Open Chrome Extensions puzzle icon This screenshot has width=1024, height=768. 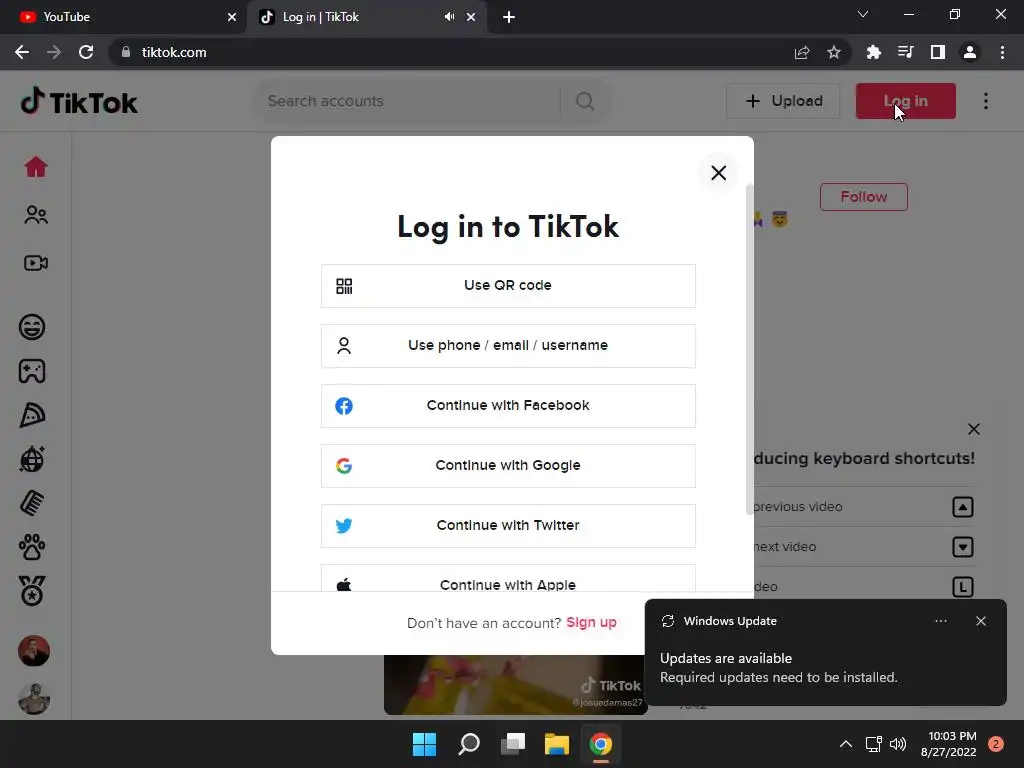click(873, 52)
